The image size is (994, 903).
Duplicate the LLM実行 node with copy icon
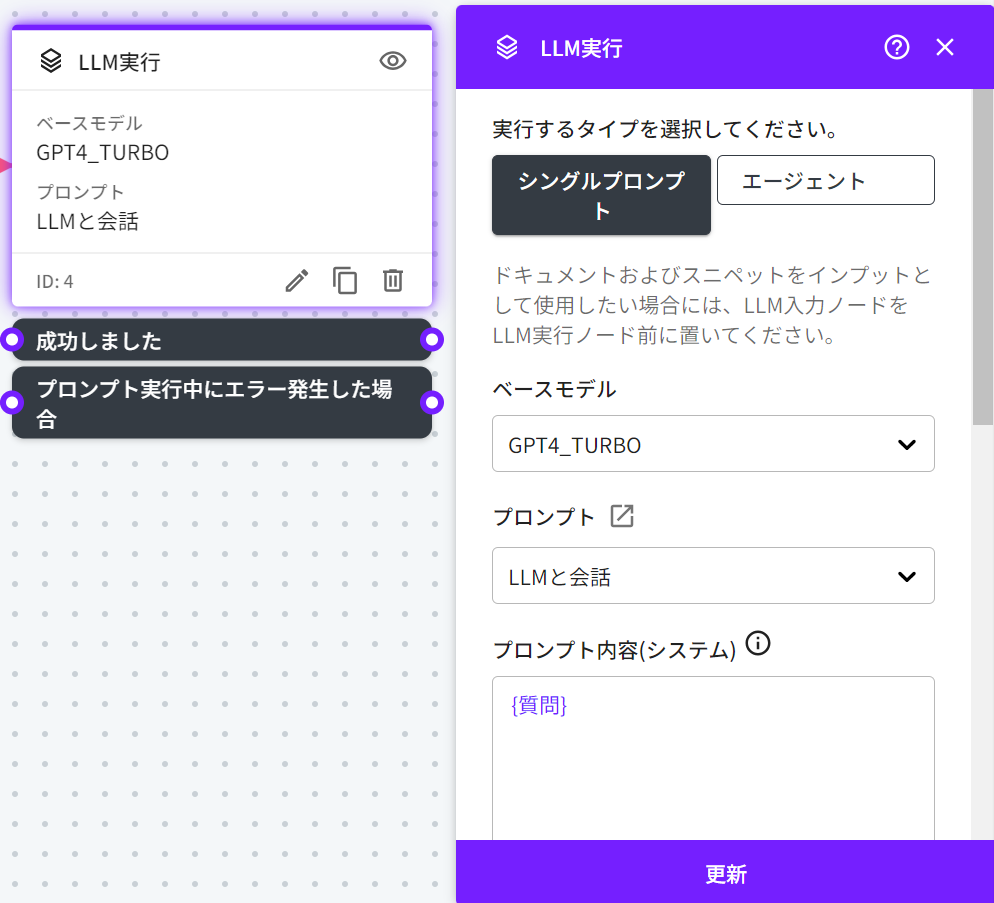coord(345,281)
